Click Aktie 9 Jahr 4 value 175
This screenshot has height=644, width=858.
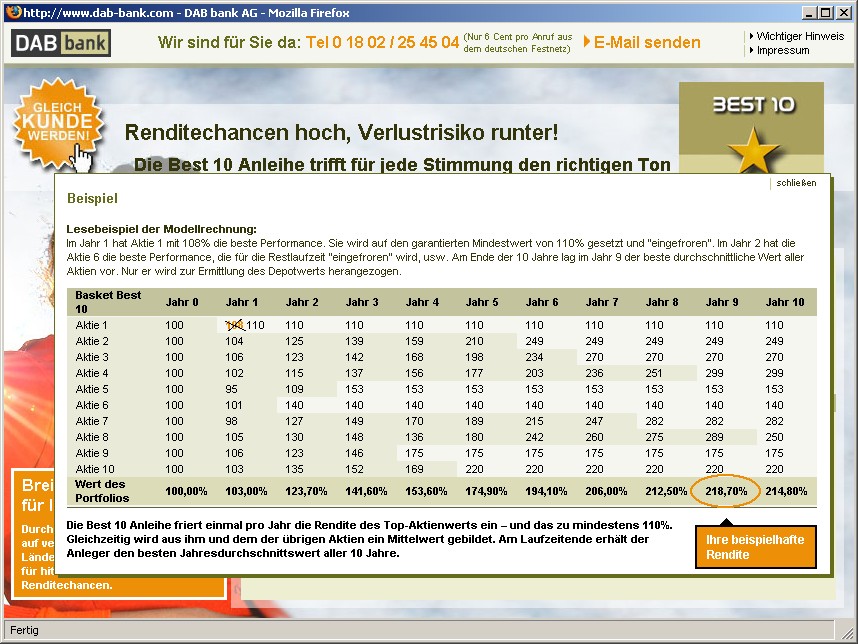414,453
